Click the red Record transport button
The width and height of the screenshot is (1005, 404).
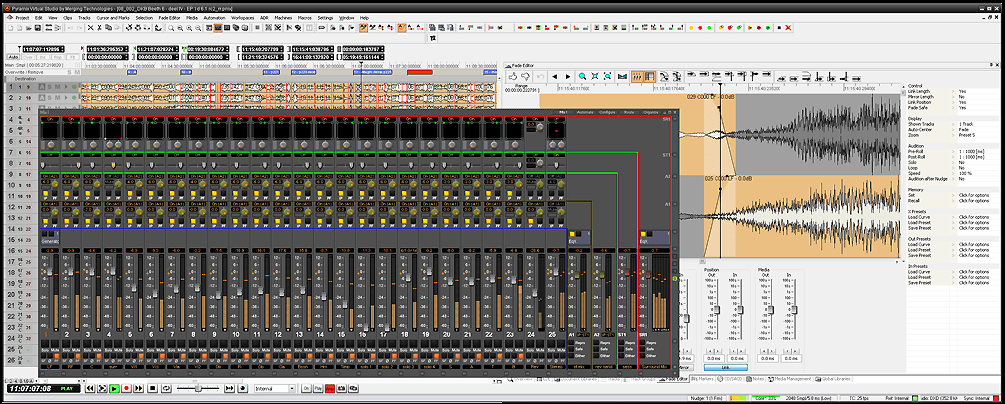point(126,388)
